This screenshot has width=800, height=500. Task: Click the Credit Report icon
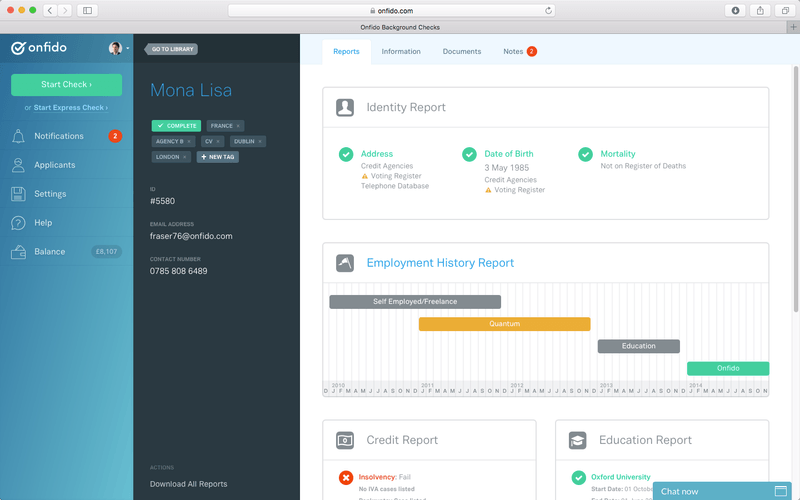345,440
